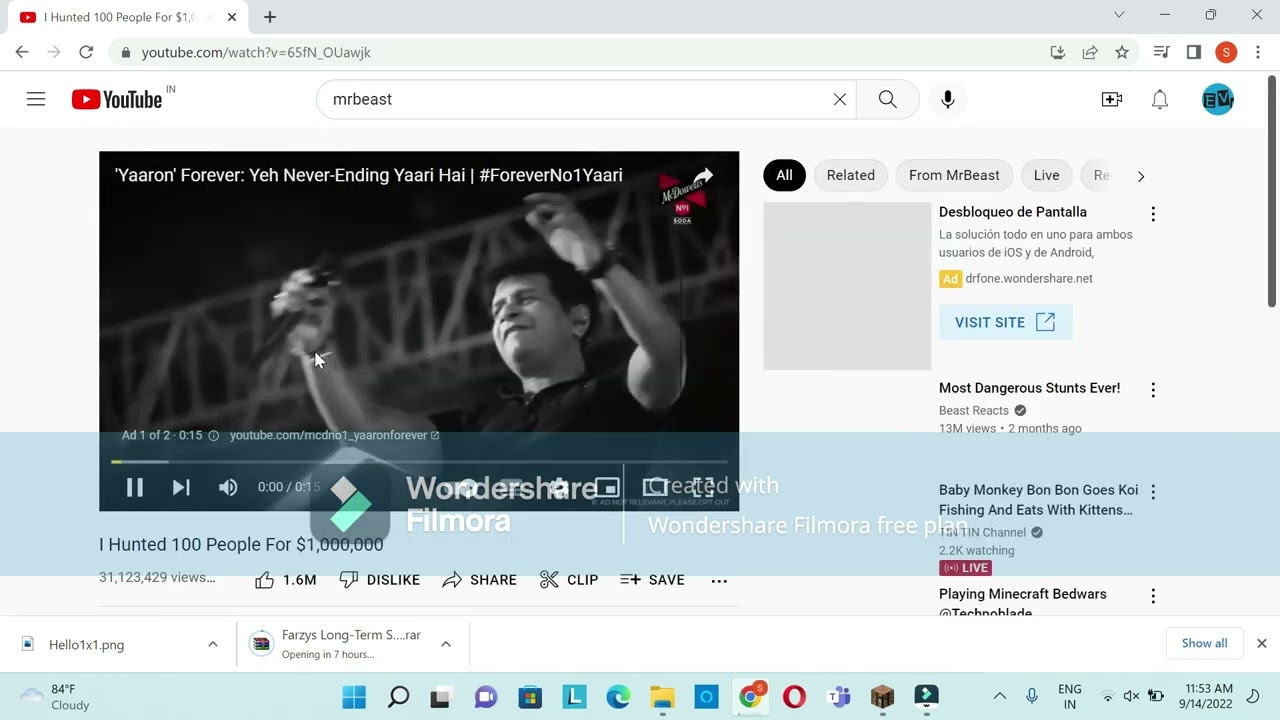
Task: Open Desbloqueo de Pantalla ad options menu
Action: (1153, 214)
